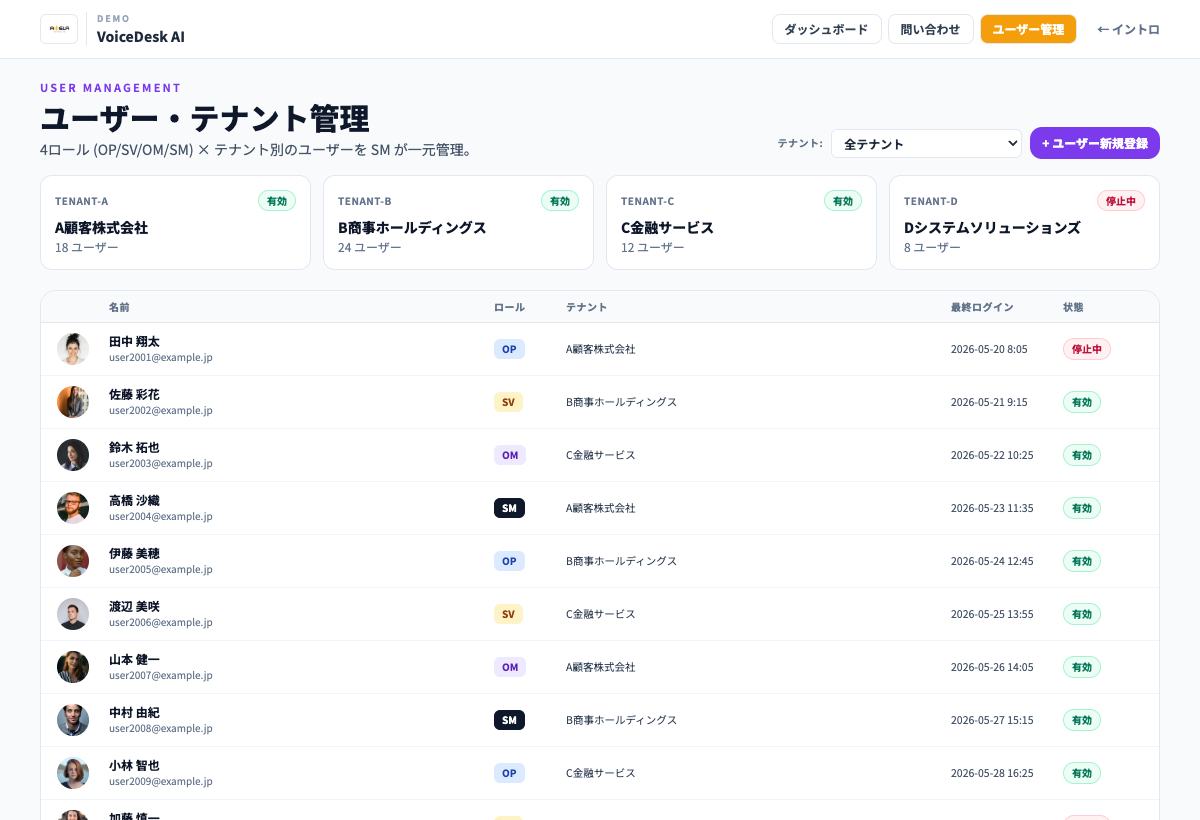Click avatar of 田中 翔太

(x=73, y=349)
